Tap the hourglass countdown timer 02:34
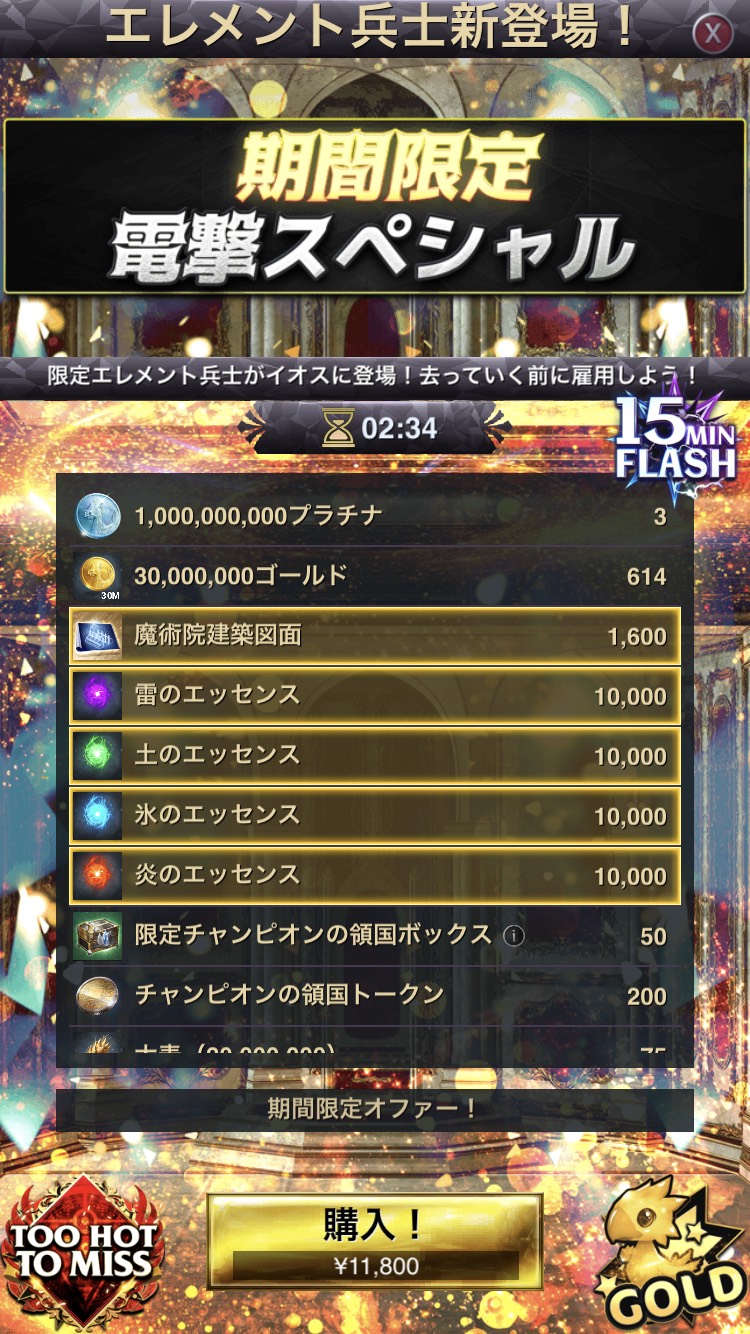The width and height of the screenshot is (750, 1334). (379, 429)
